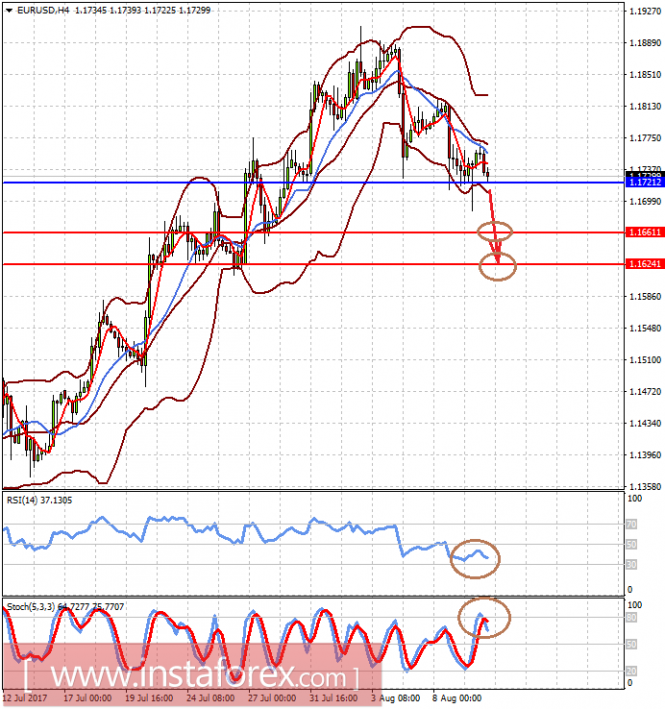Select the ellipse marker at the 1.16241 level
The width and height of the screenshot is (665, 709).
[x=498, y=266]
